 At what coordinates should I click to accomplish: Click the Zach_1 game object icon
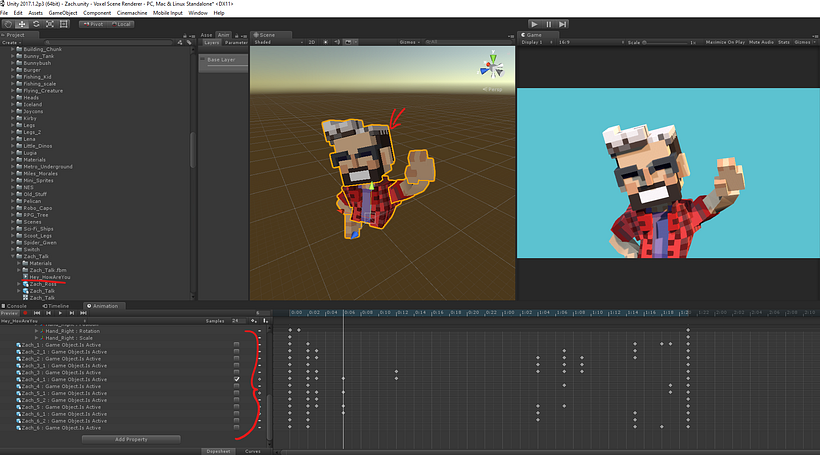[x=18, y=345]
